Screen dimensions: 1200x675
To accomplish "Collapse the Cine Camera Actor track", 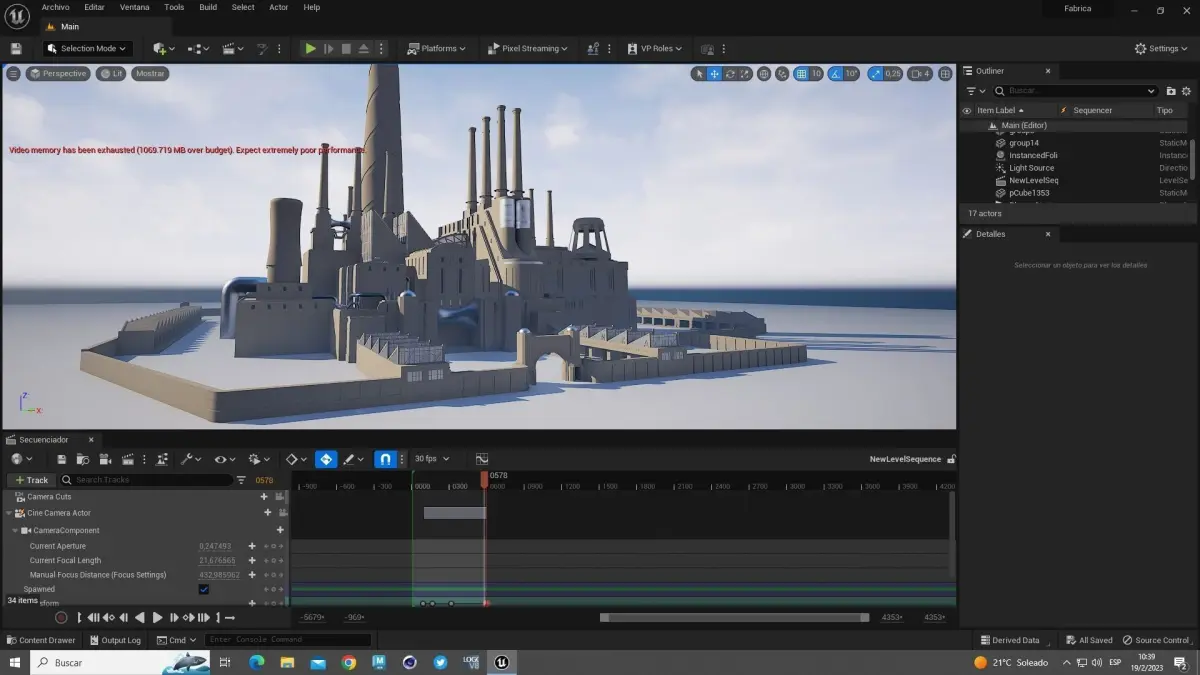I will click(x=9, y=513).
